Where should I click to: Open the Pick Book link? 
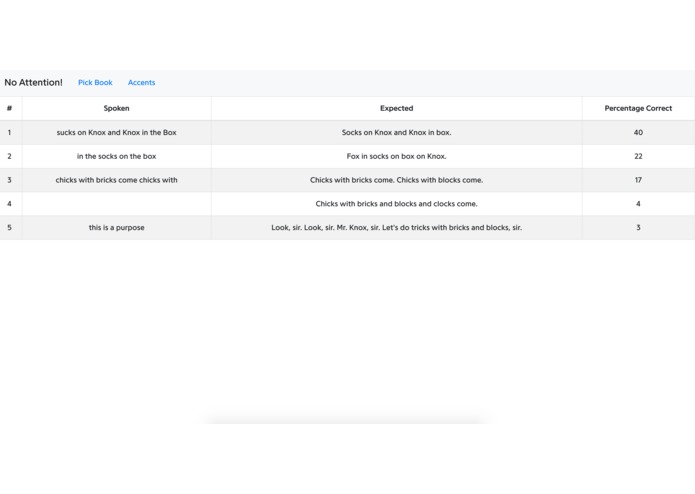tap(95, 82)
